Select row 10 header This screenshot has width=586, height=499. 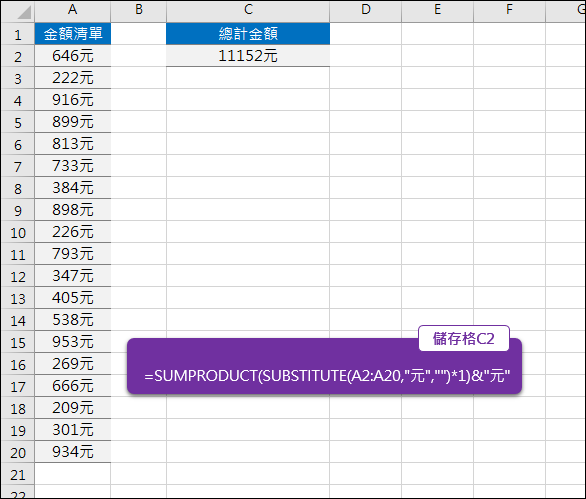pos(18,232)
